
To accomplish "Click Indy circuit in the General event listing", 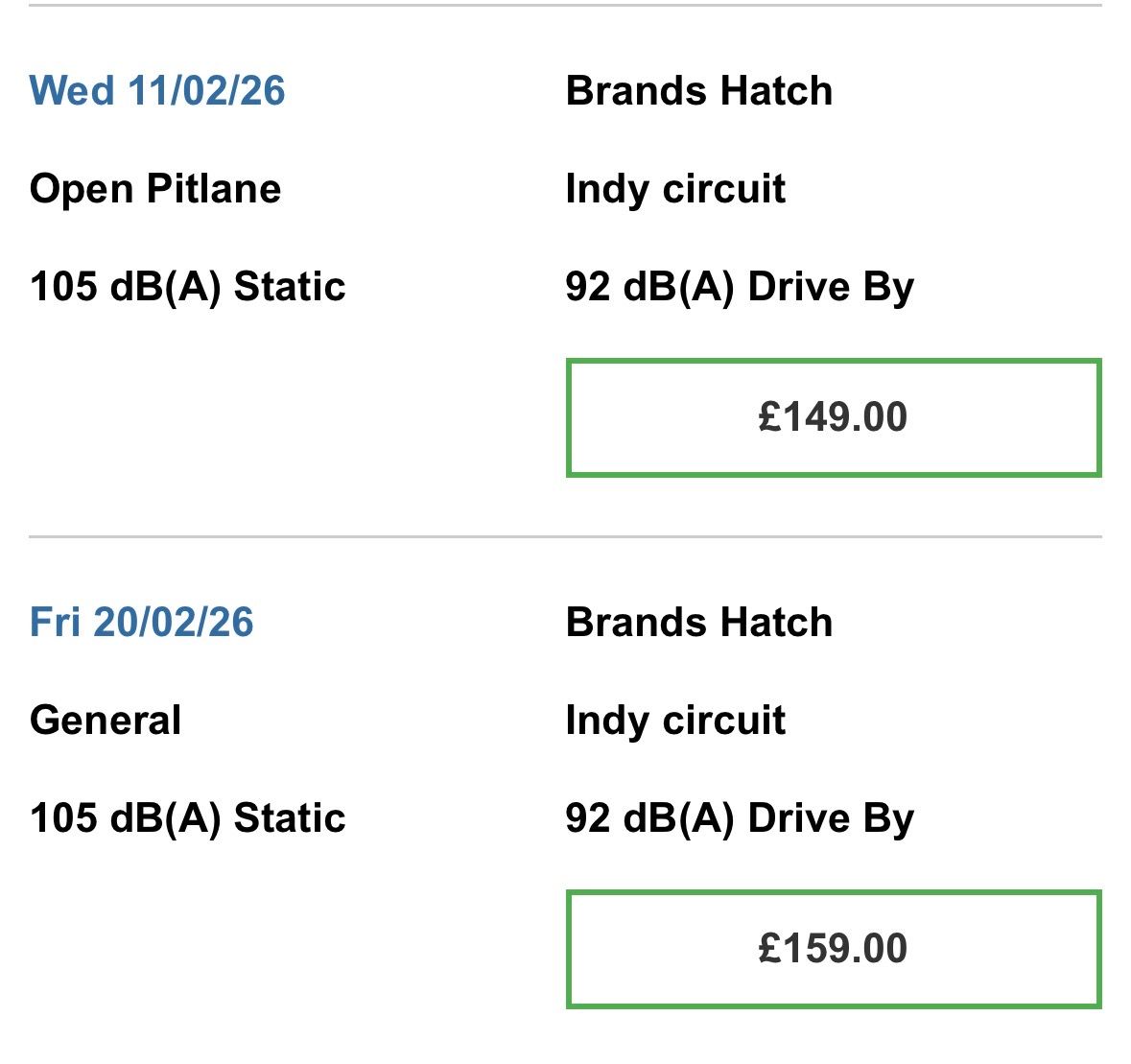I will [675, 721].
